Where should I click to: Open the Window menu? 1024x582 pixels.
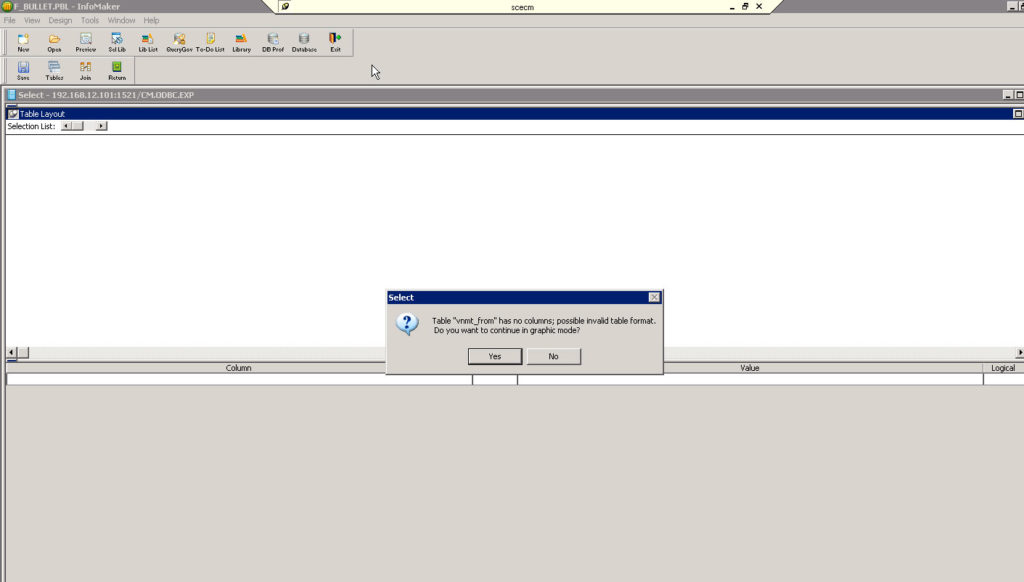120,20
